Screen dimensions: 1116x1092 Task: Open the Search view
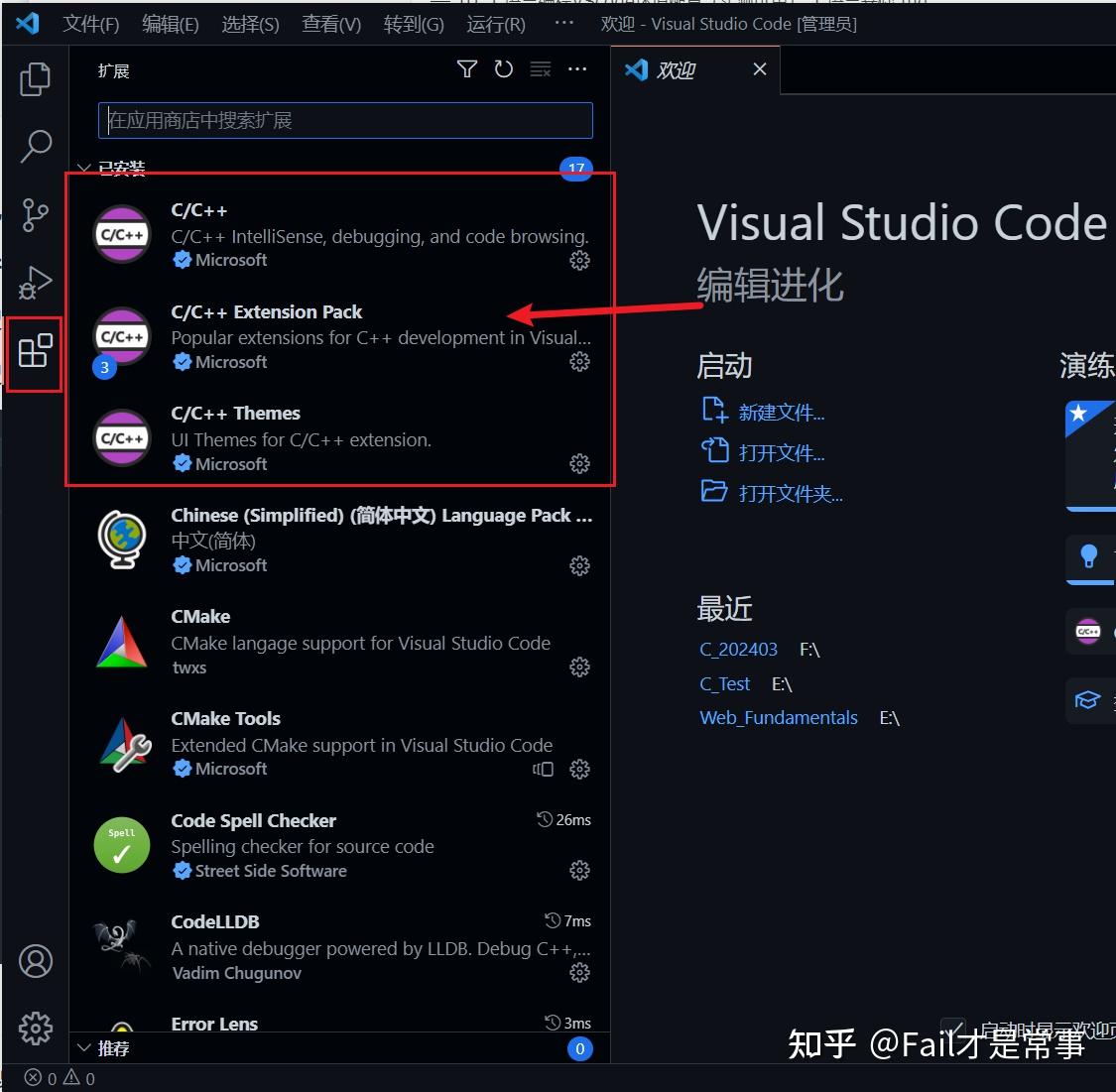point(35,146)
